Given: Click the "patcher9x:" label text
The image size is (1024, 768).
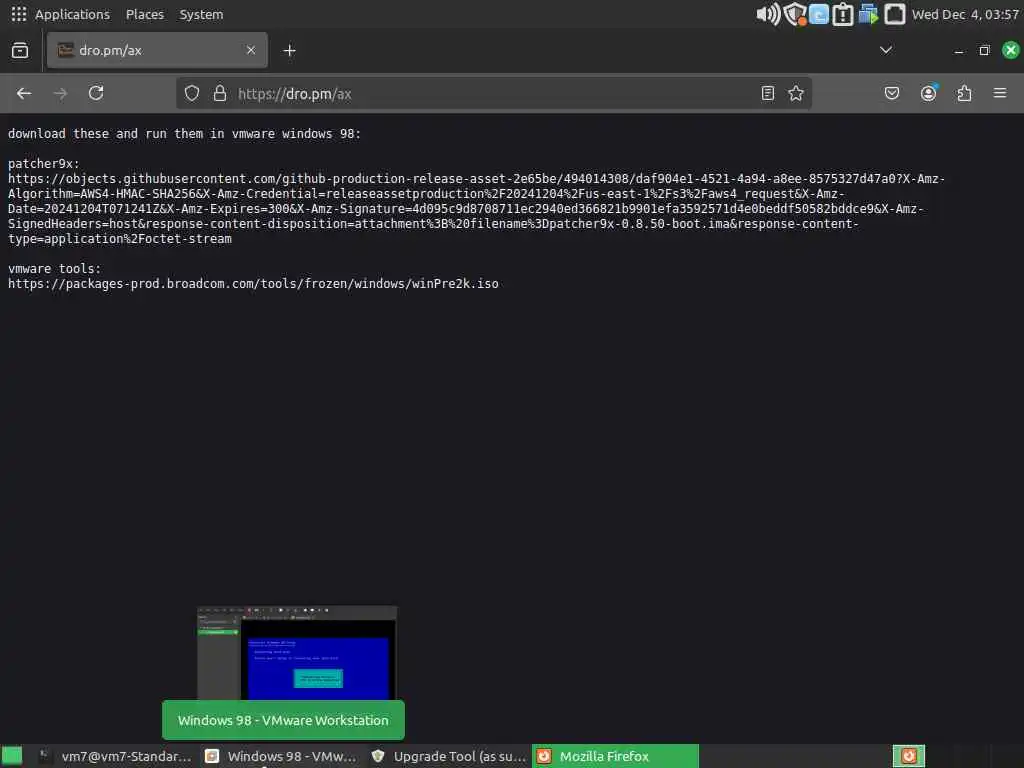Looking at the screenshot, I should click(x=44, y=164).
